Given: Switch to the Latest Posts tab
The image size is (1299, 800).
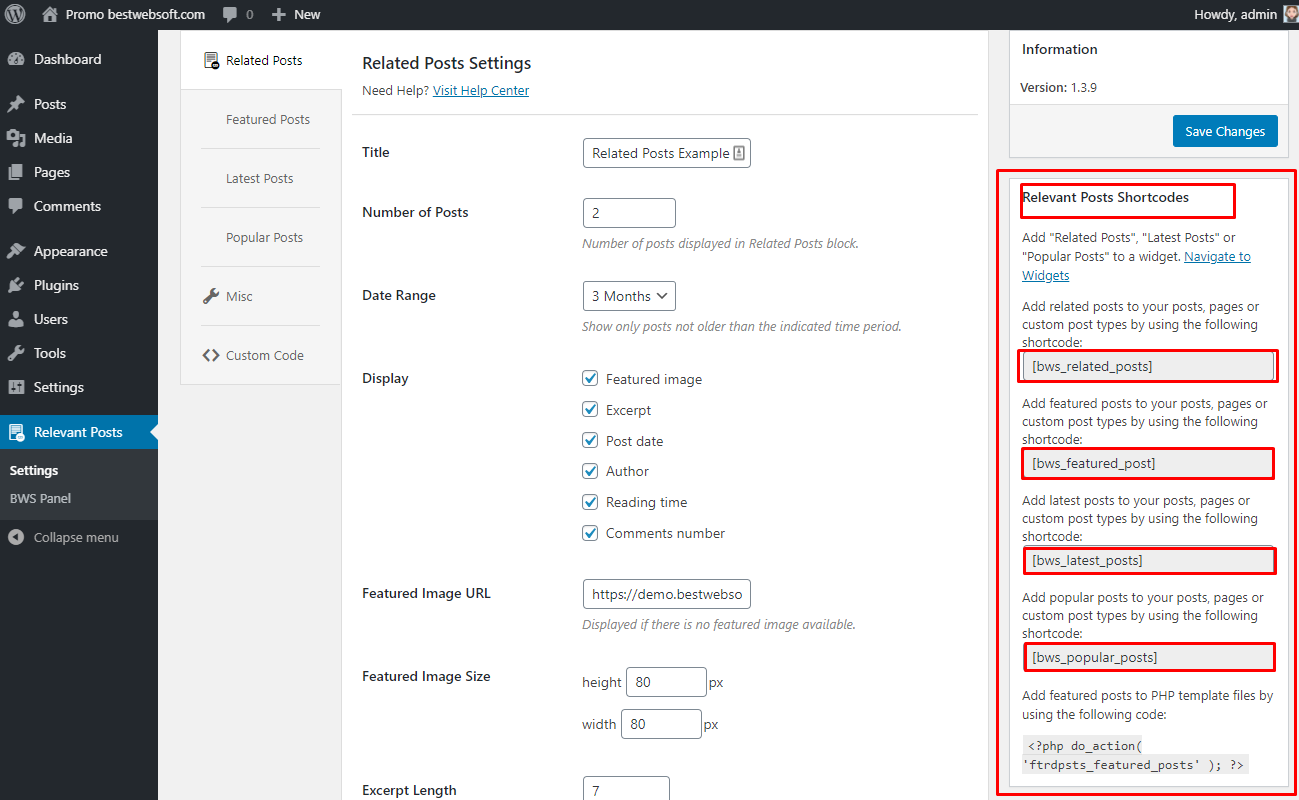Looking at the screenshot, I should coord(260,178).
